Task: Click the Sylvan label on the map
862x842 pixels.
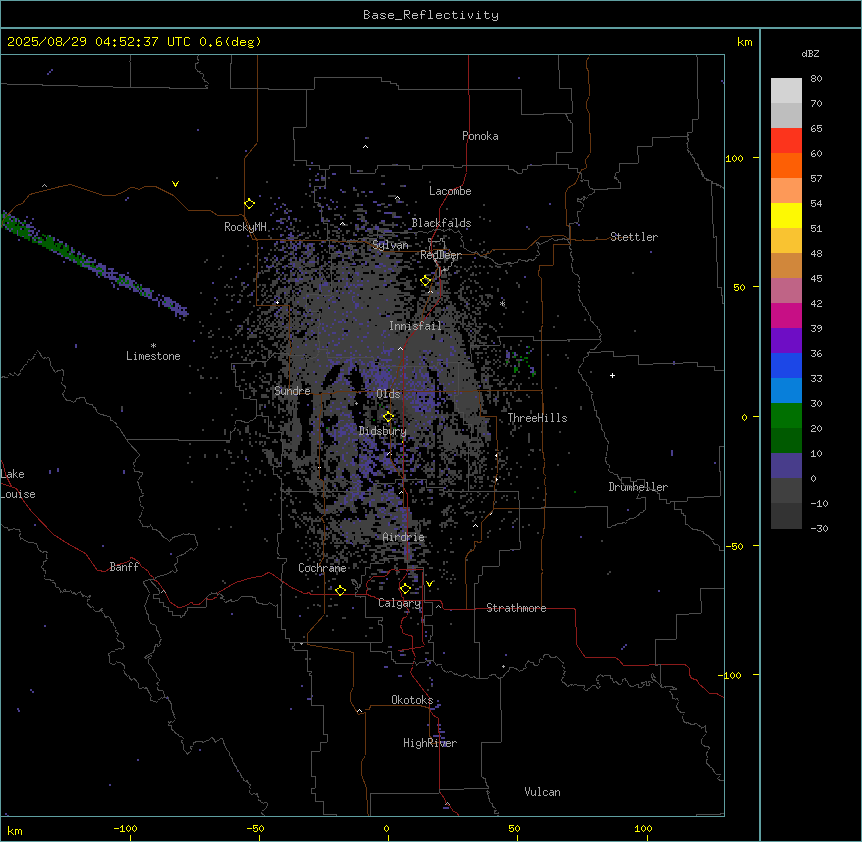Action: point(390,245)
